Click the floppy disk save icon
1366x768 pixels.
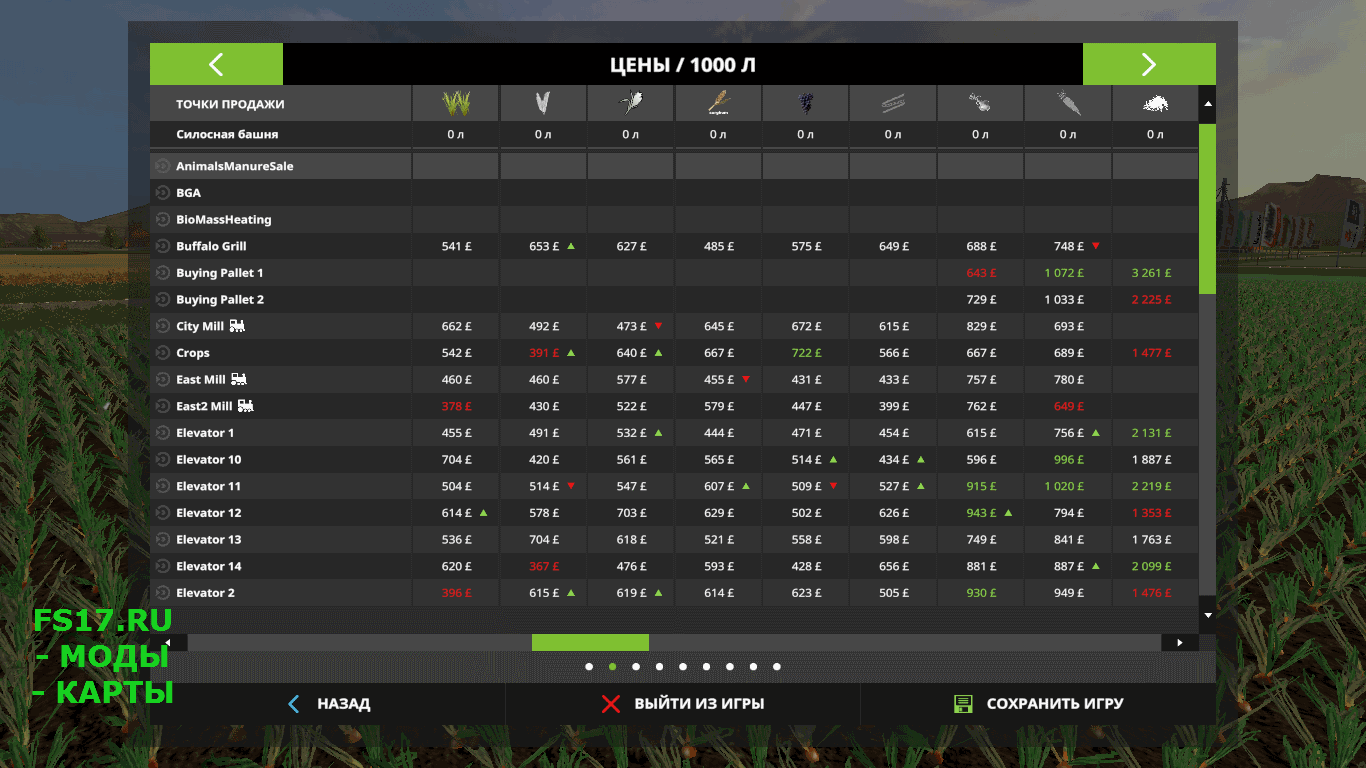[963, 704]
